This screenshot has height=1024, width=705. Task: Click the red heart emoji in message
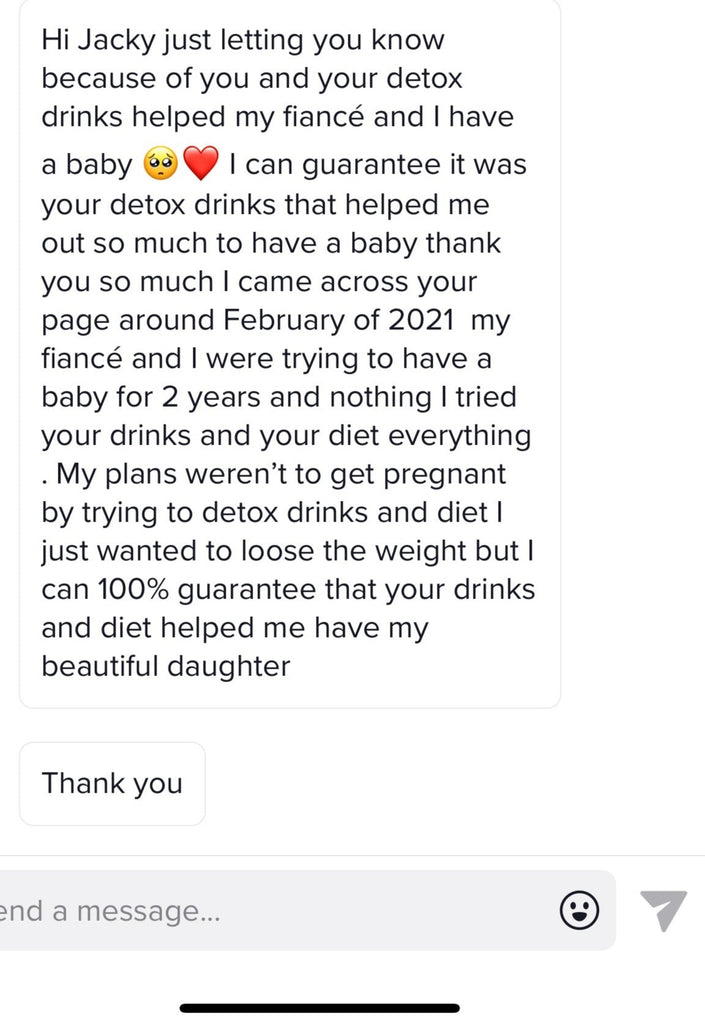[x=201, y=164]
